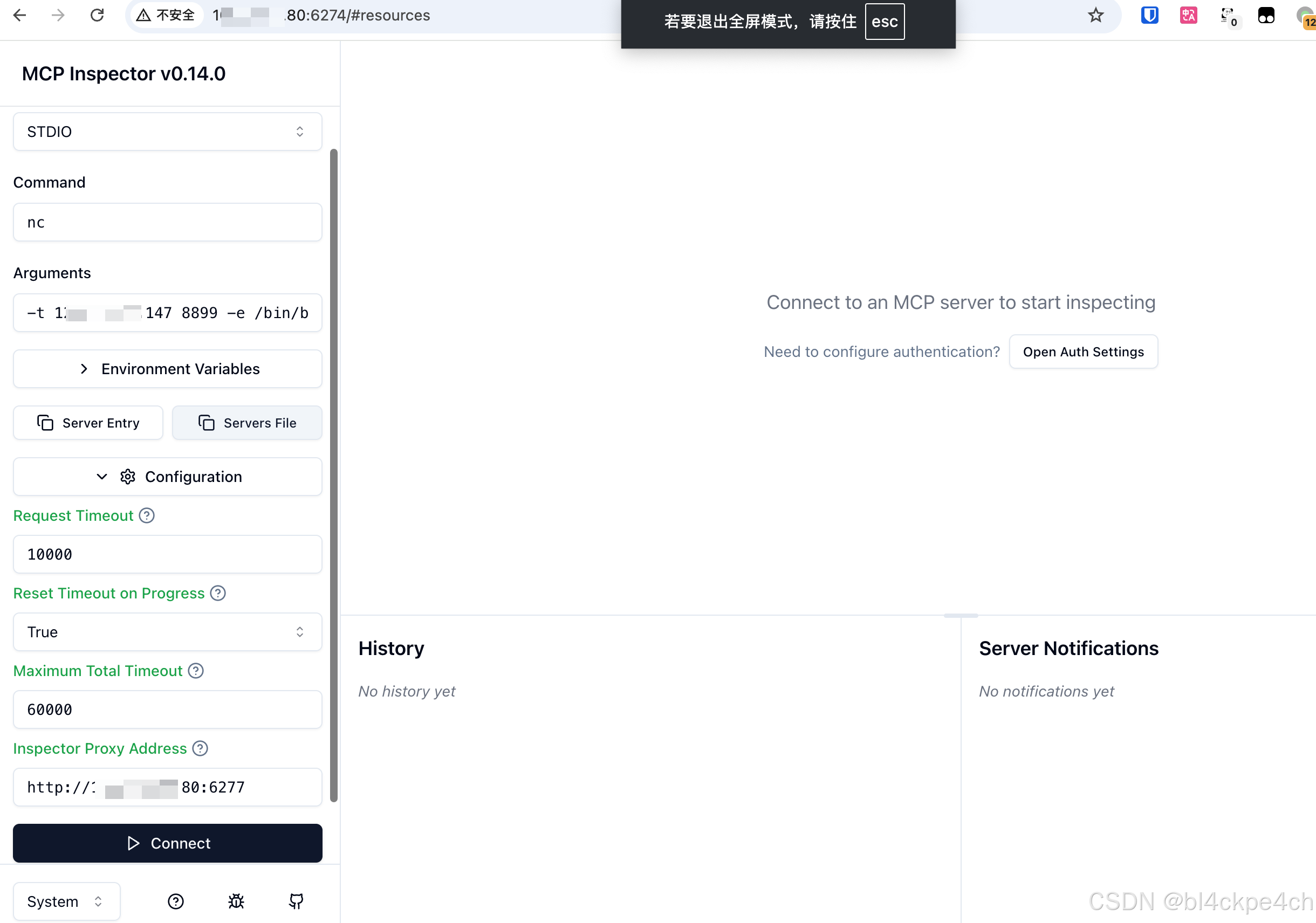Click the Configuration gear icon
This screenshot has height=923, width=1316.
(x=127, y=476)
